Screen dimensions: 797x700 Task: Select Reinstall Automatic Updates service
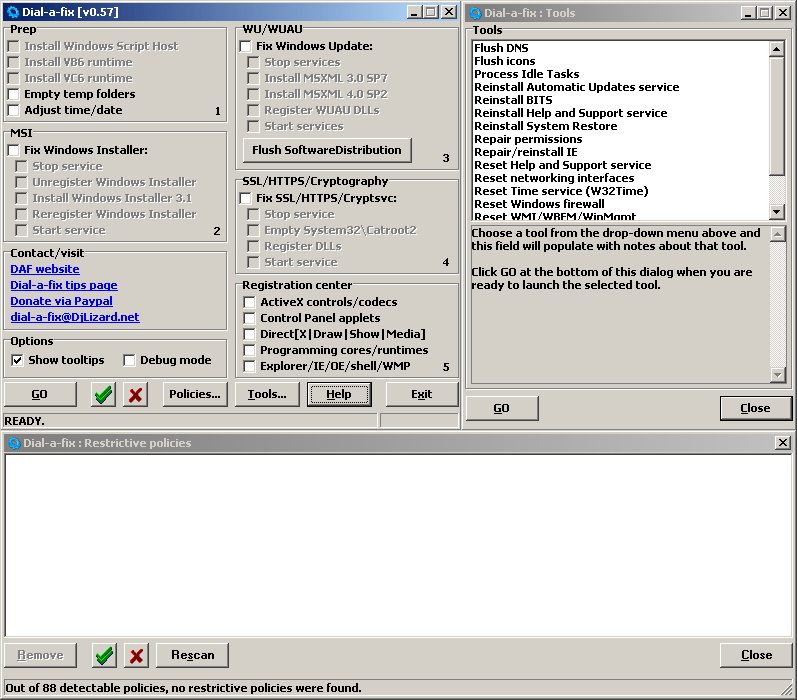576,87
